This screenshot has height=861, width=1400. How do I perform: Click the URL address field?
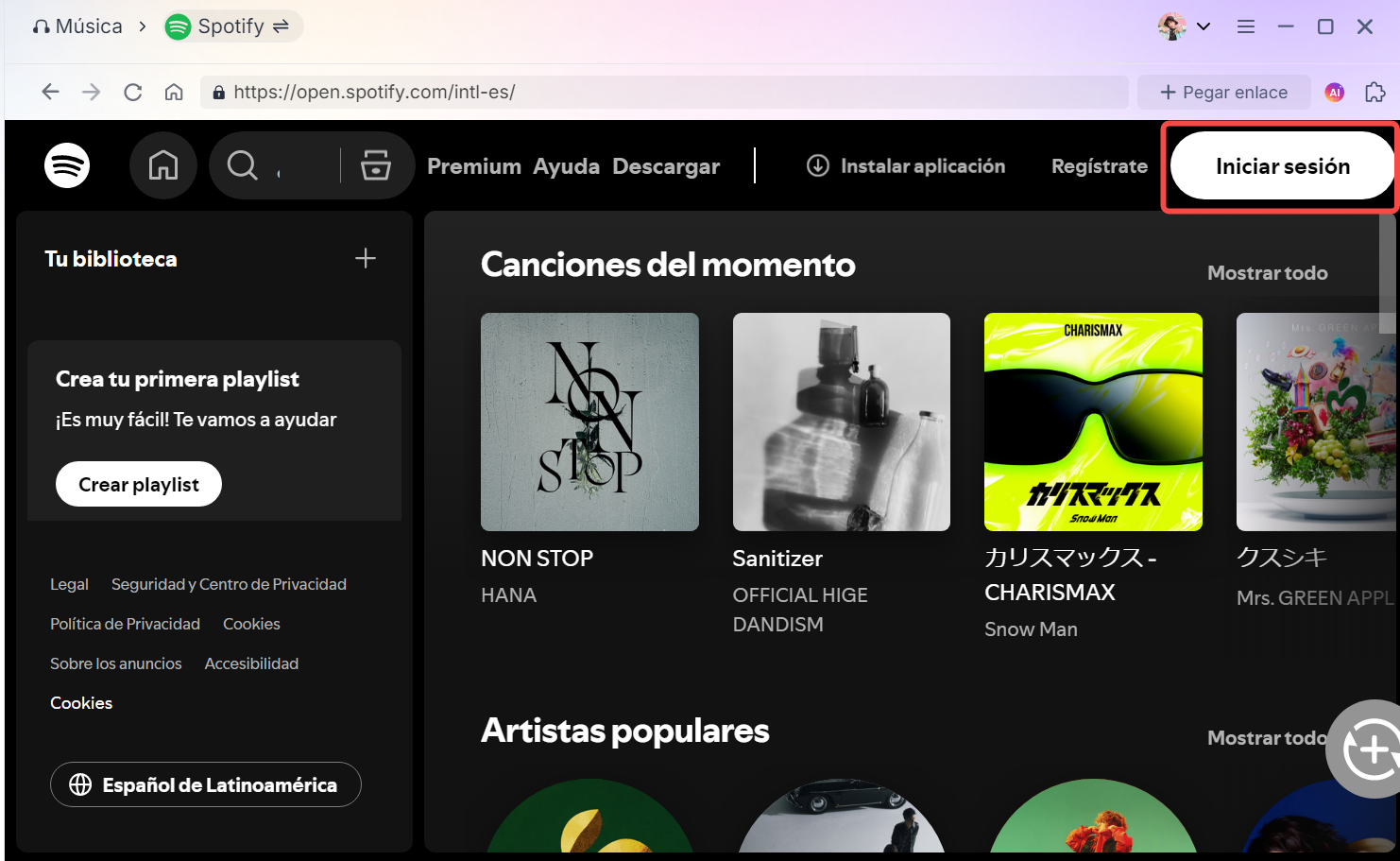pos(661,92)
